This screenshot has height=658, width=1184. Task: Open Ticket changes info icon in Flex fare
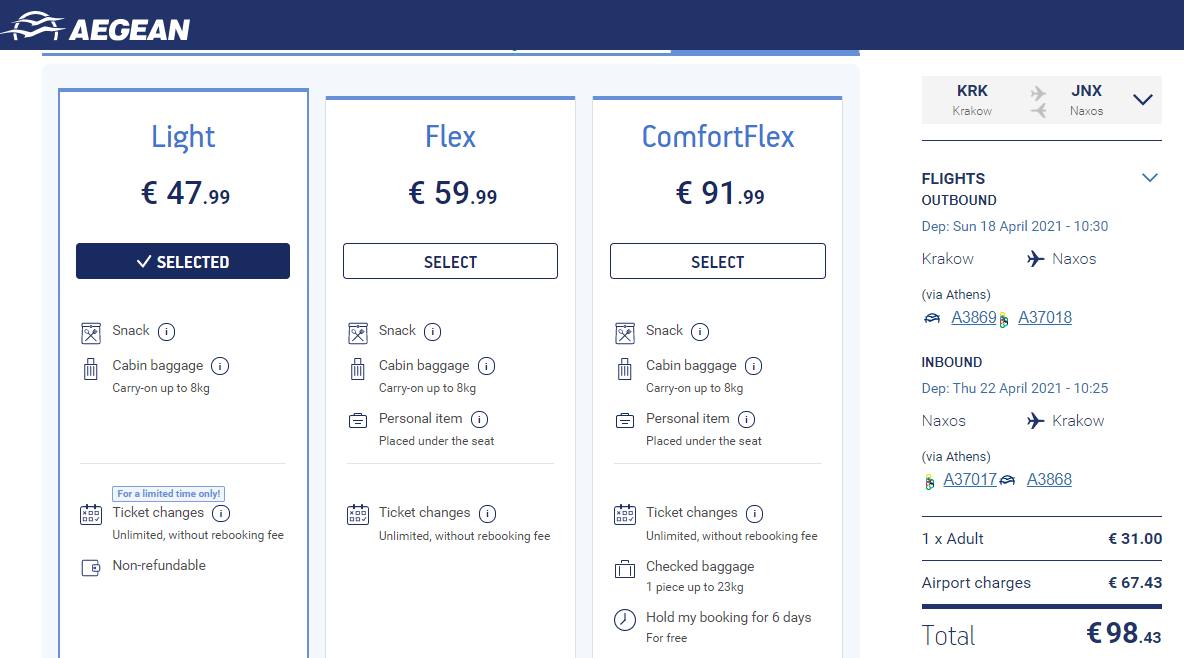pyautogui.click(x=488, y=514)
